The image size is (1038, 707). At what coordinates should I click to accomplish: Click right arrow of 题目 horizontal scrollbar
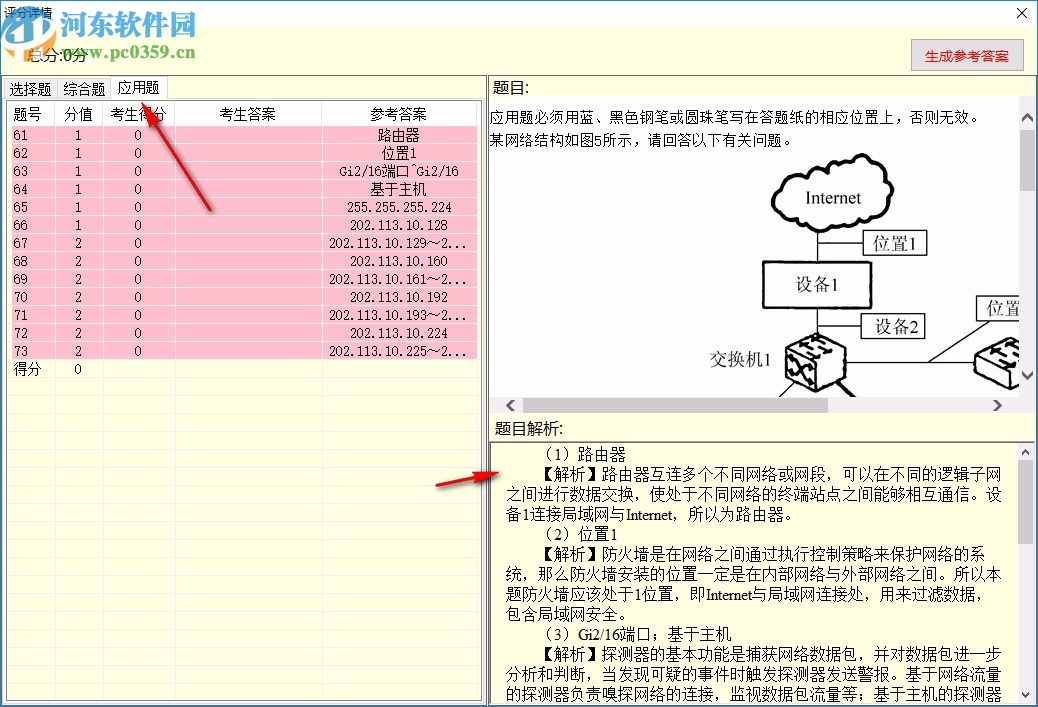click(997, 405)
